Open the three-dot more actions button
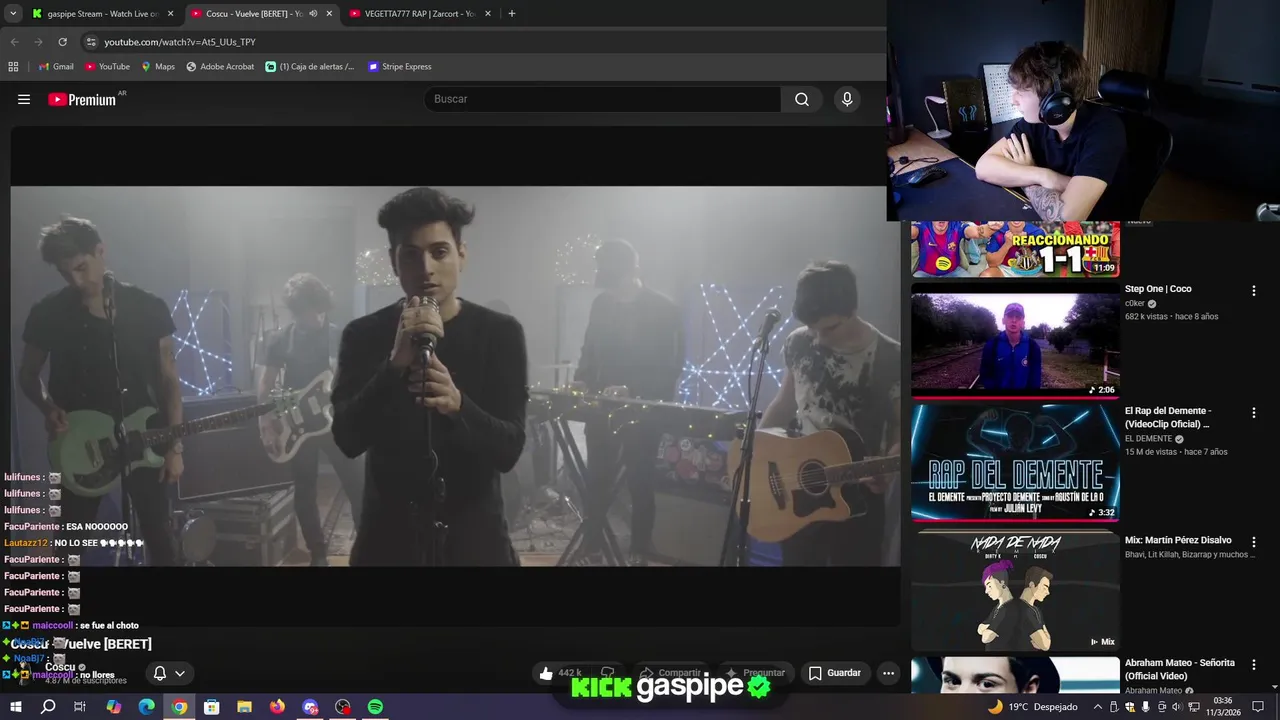The image size is (1280, 720). [888, 673]
